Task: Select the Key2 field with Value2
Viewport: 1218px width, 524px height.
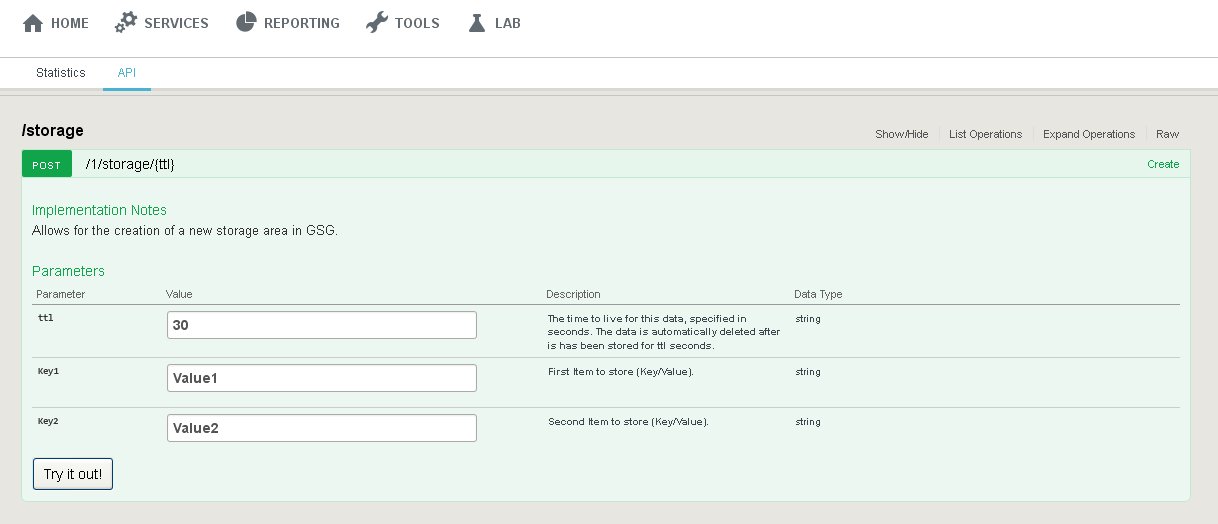Action: tap(321, 428)
